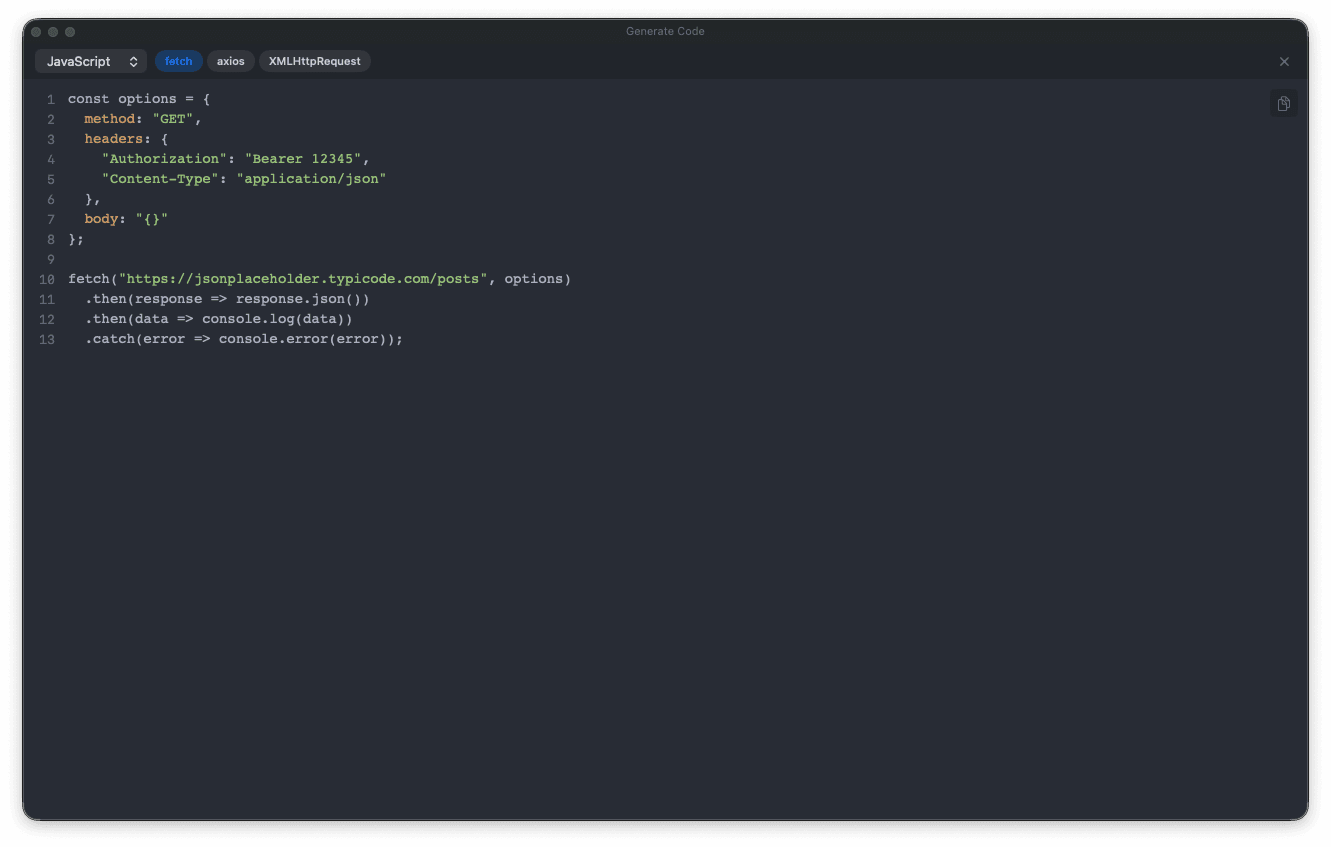This screenshot has height=847, width=1331.
Task: Click line number 13 in gutter
Action: click(47, 339)
